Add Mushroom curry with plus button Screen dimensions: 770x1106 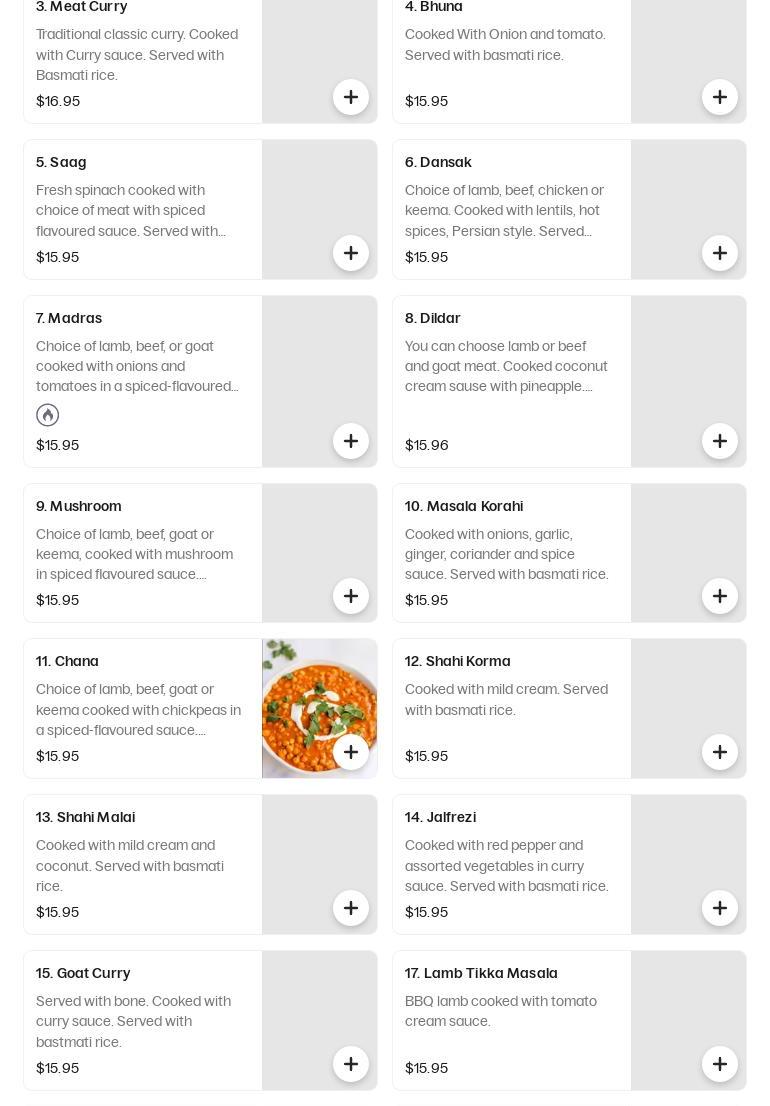coord(350,596)
